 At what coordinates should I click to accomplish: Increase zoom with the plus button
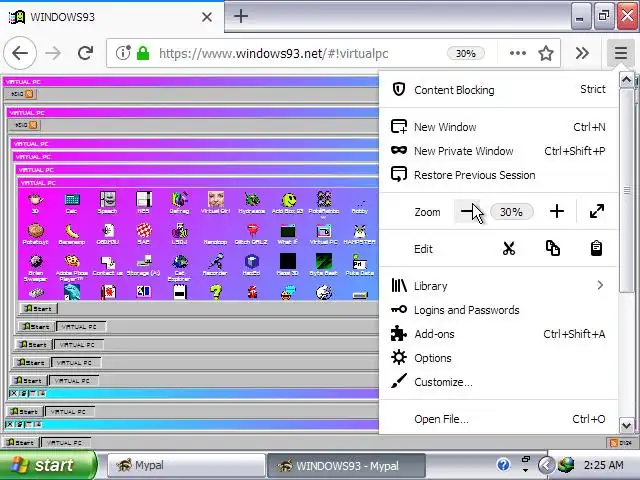[557, 211]
